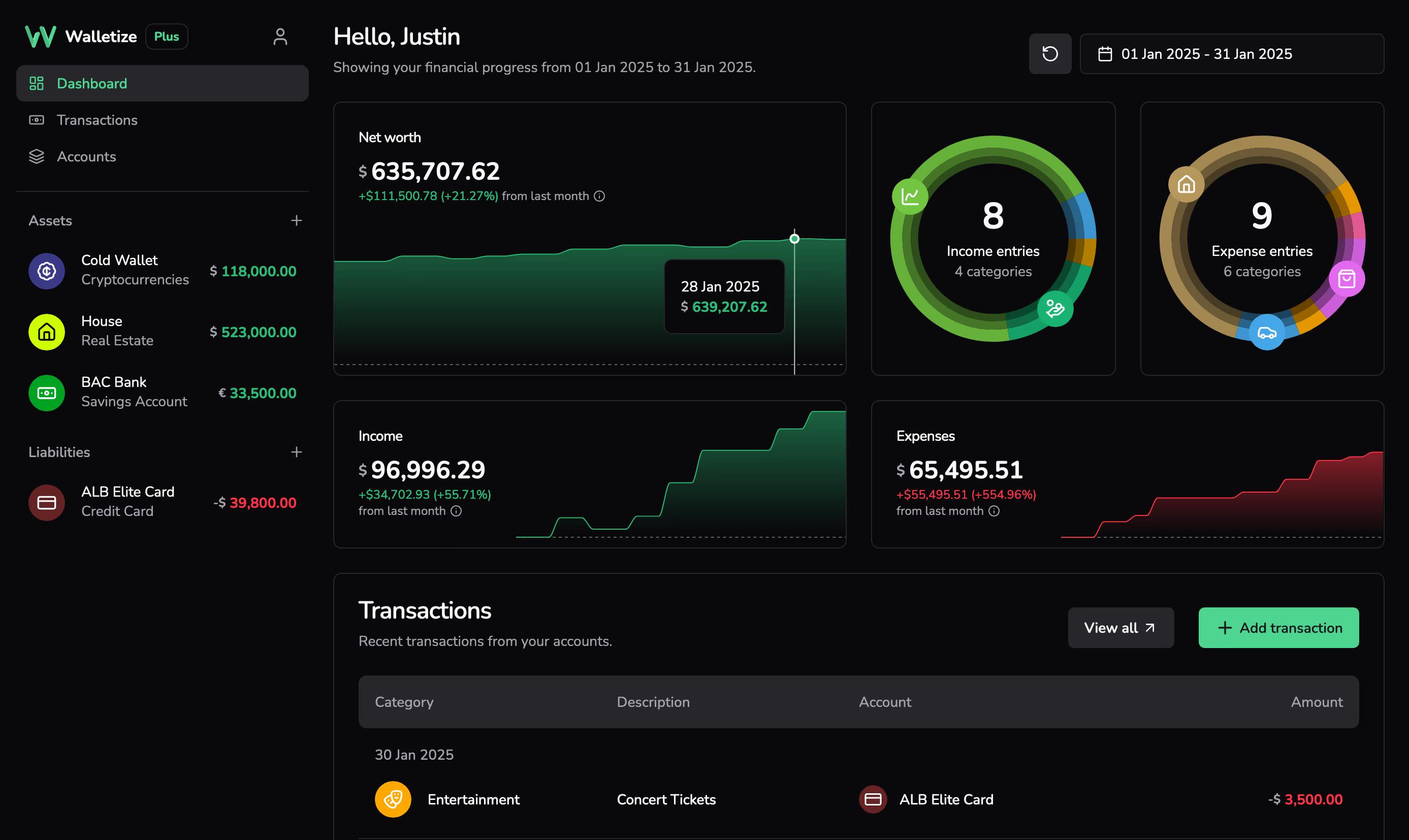
Task: Click the ALB Elite Card credit card icon
Action: (x=46, y=502)
